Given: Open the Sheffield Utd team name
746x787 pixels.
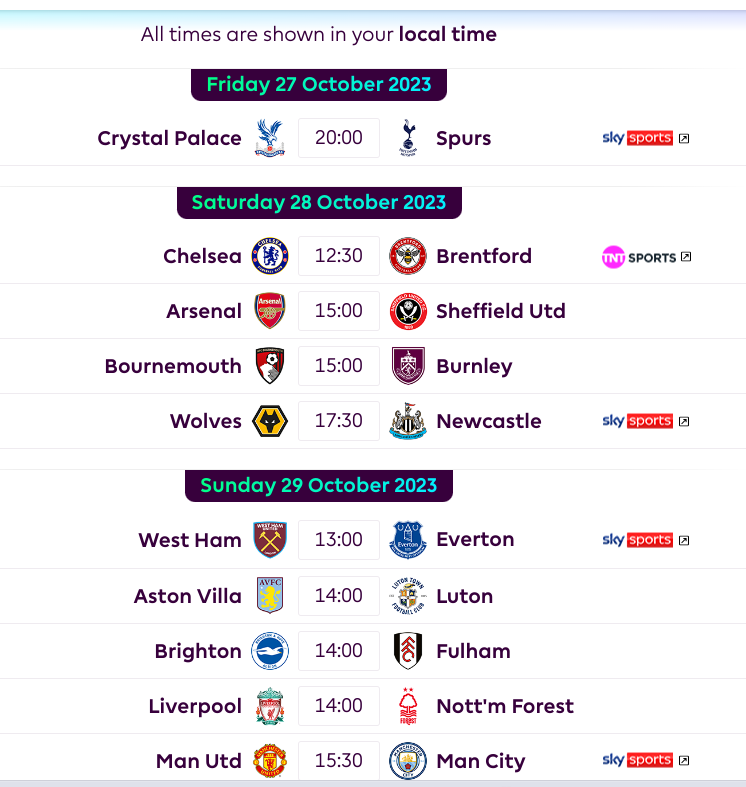Looking at the screenshot, I should tap(501, 311).
